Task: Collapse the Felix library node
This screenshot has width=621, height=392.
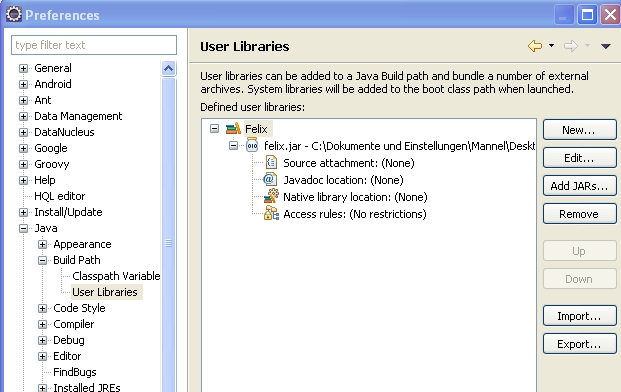Action: click(x=214, y=129)
